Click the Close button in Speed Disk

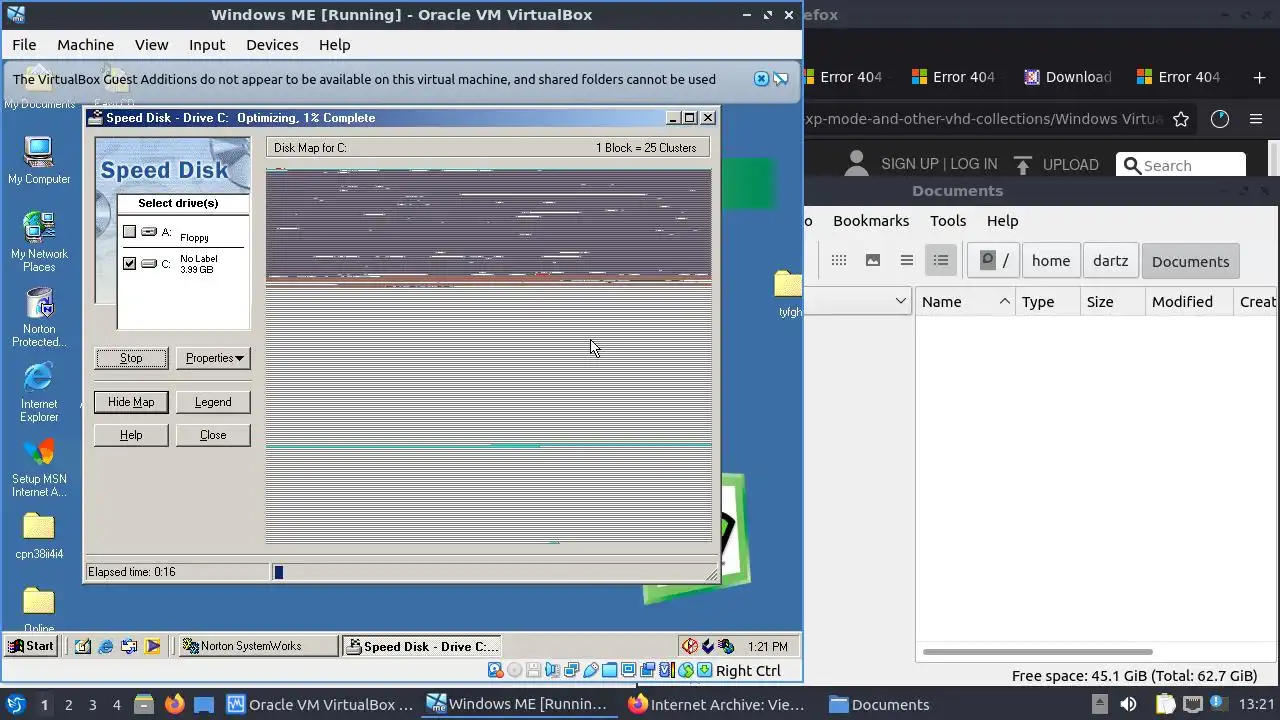(x=213, y=435)
